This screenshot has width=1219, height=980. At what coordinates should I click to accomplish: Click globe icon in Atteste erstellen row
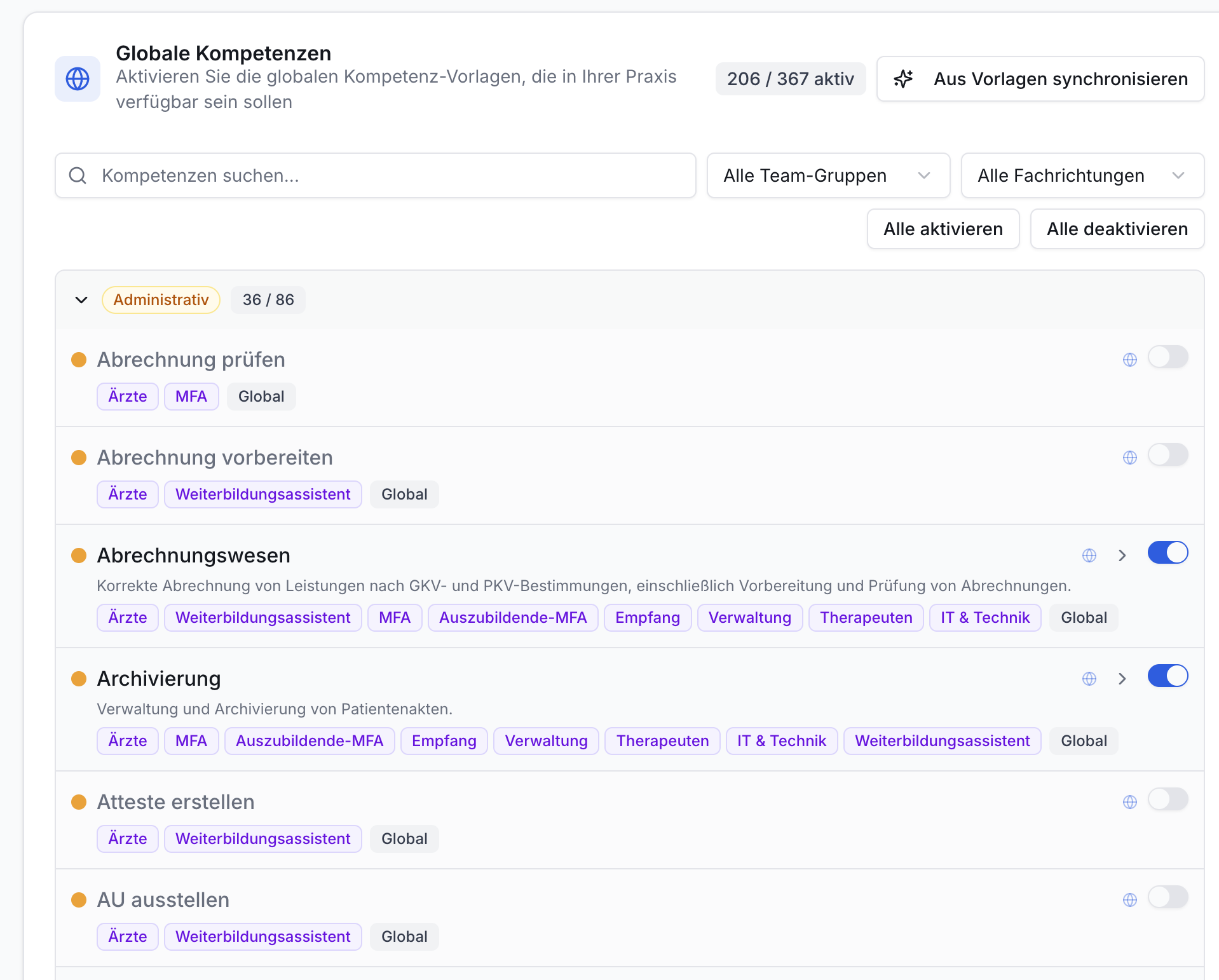tap(1130, 802)
